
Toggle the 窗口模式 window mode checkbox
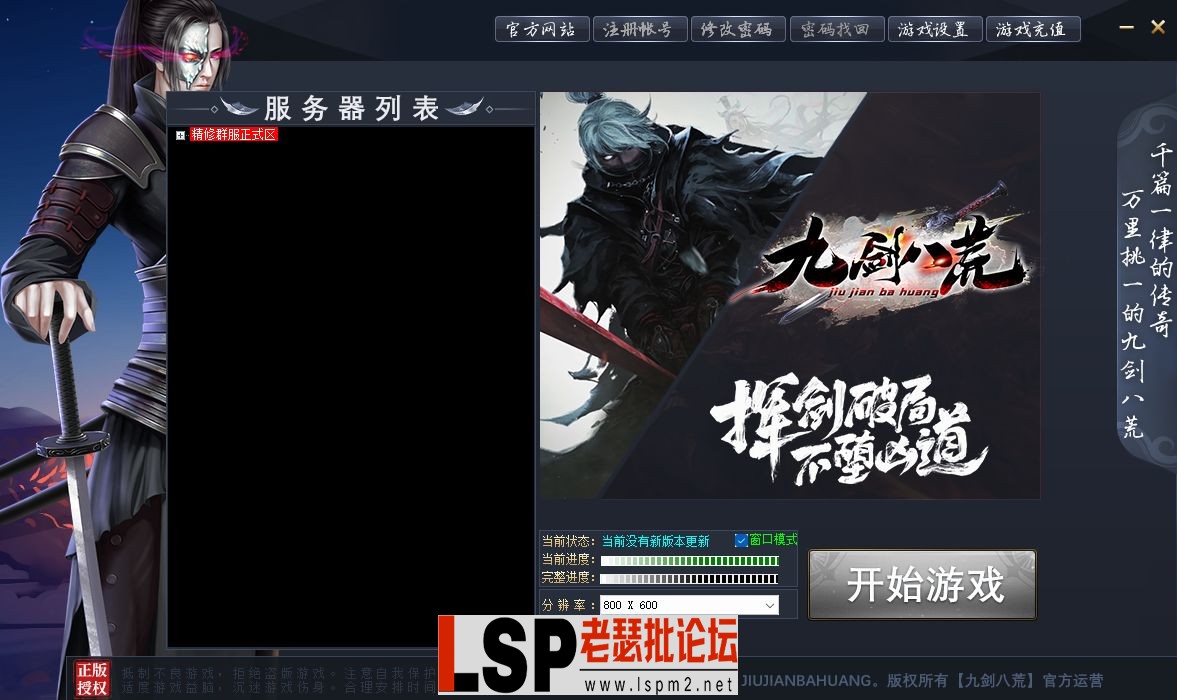[x=741, y=540]
